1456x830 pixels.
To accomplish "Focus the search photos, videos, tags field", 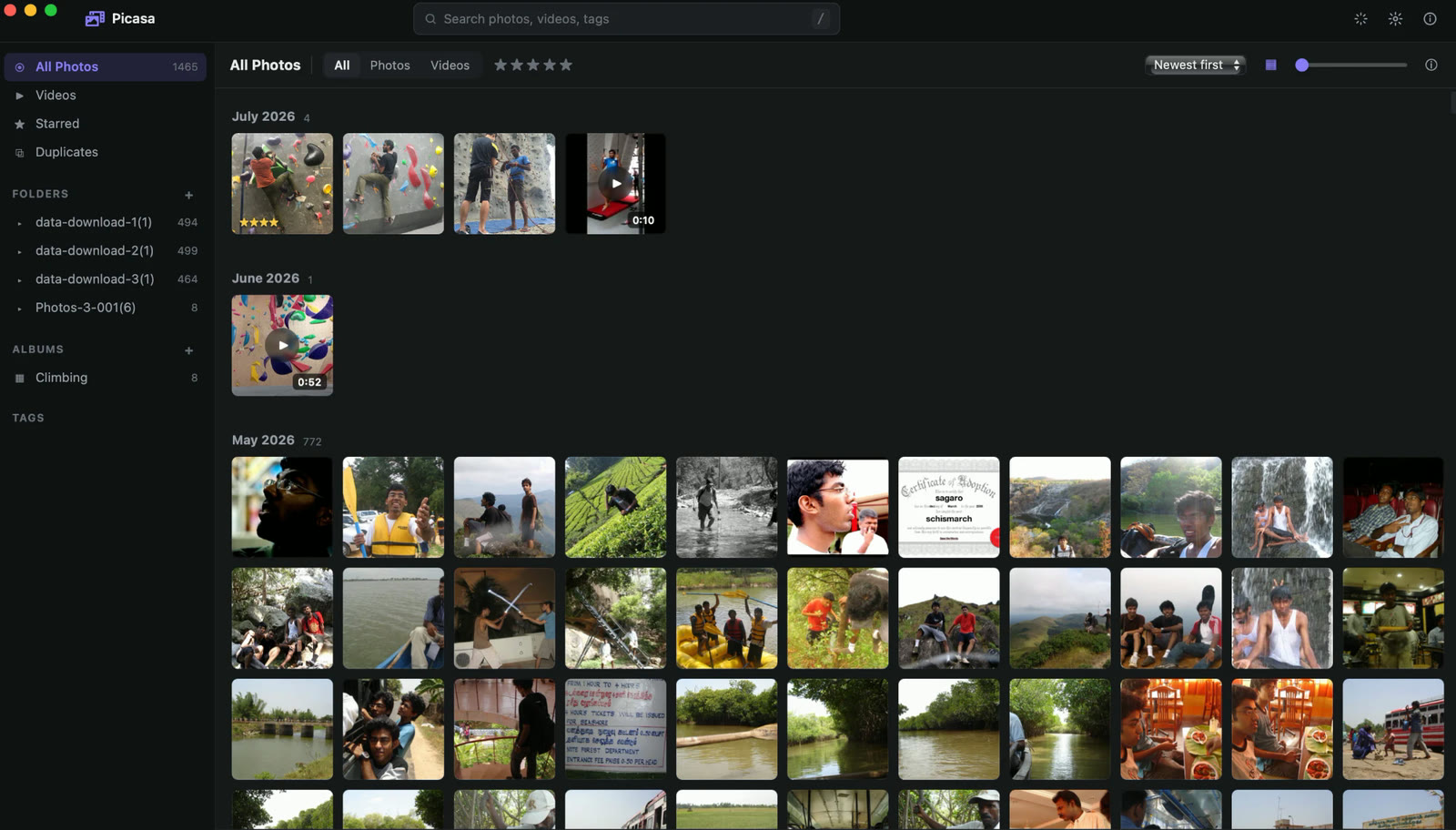I will pos(626,19).
